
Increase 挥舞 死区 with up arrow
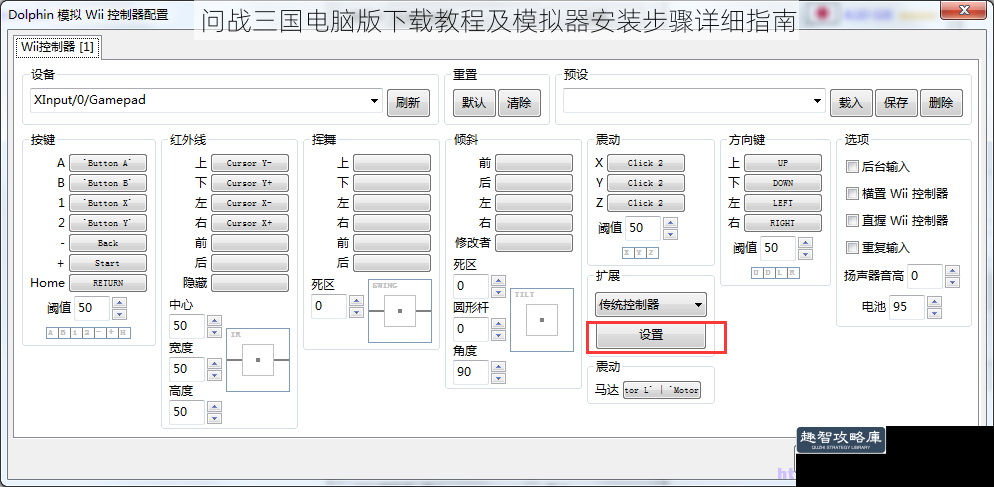(357, 300)
